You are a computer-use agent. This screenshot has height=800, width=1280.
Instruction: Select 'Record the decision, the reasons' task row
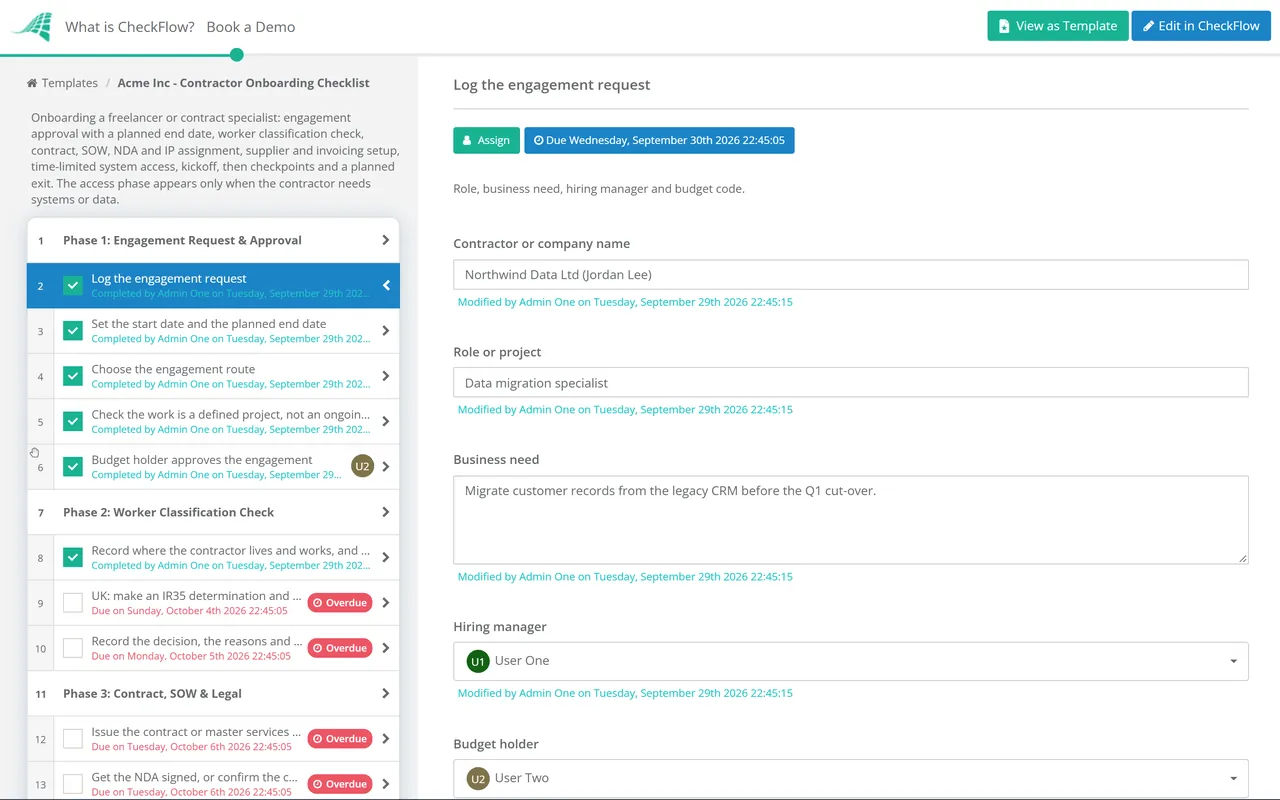pos(213,648)
